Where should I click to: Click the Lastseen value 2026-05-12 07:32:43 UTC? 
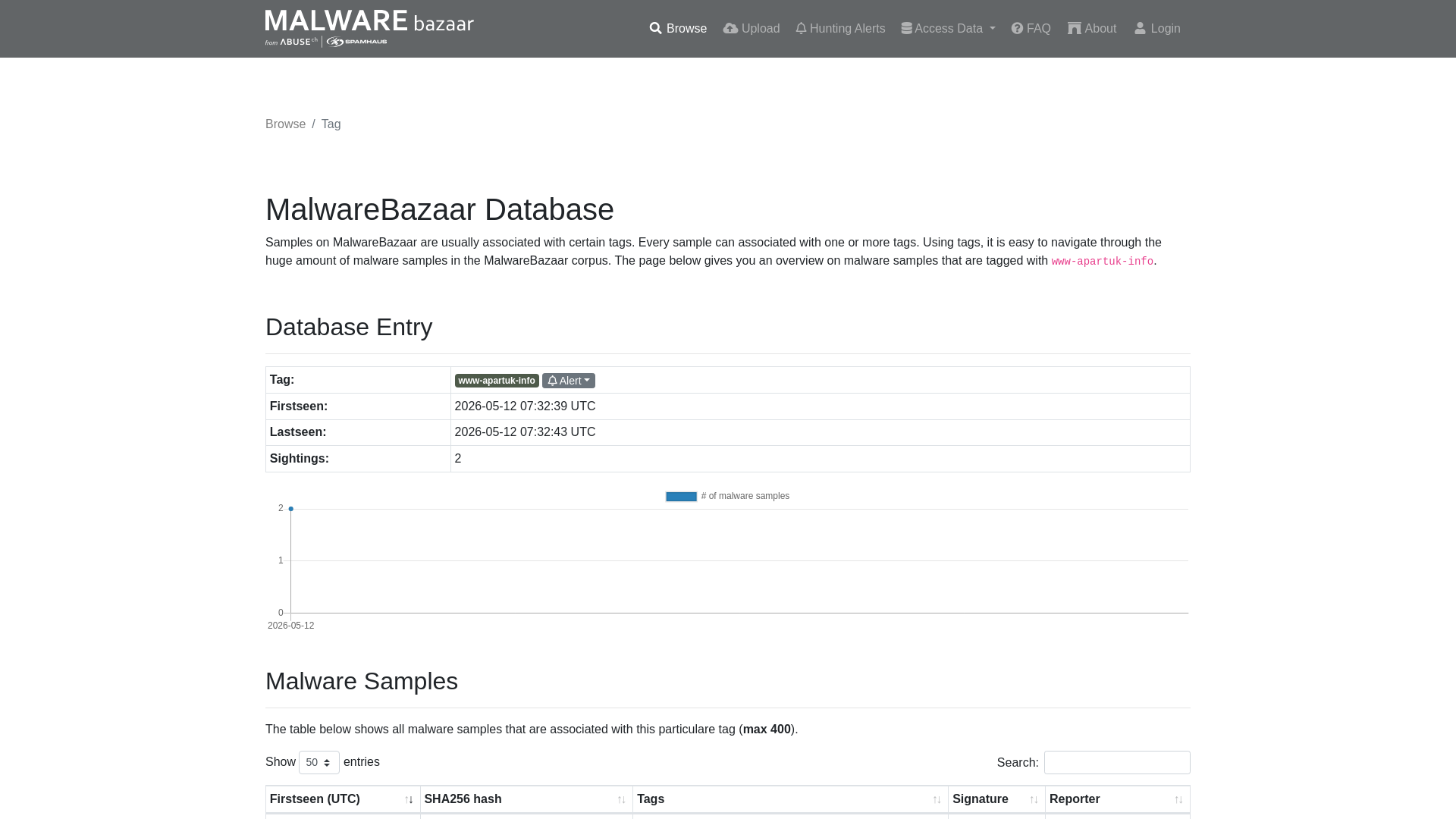pyautogui.click(x=525, y=432)
